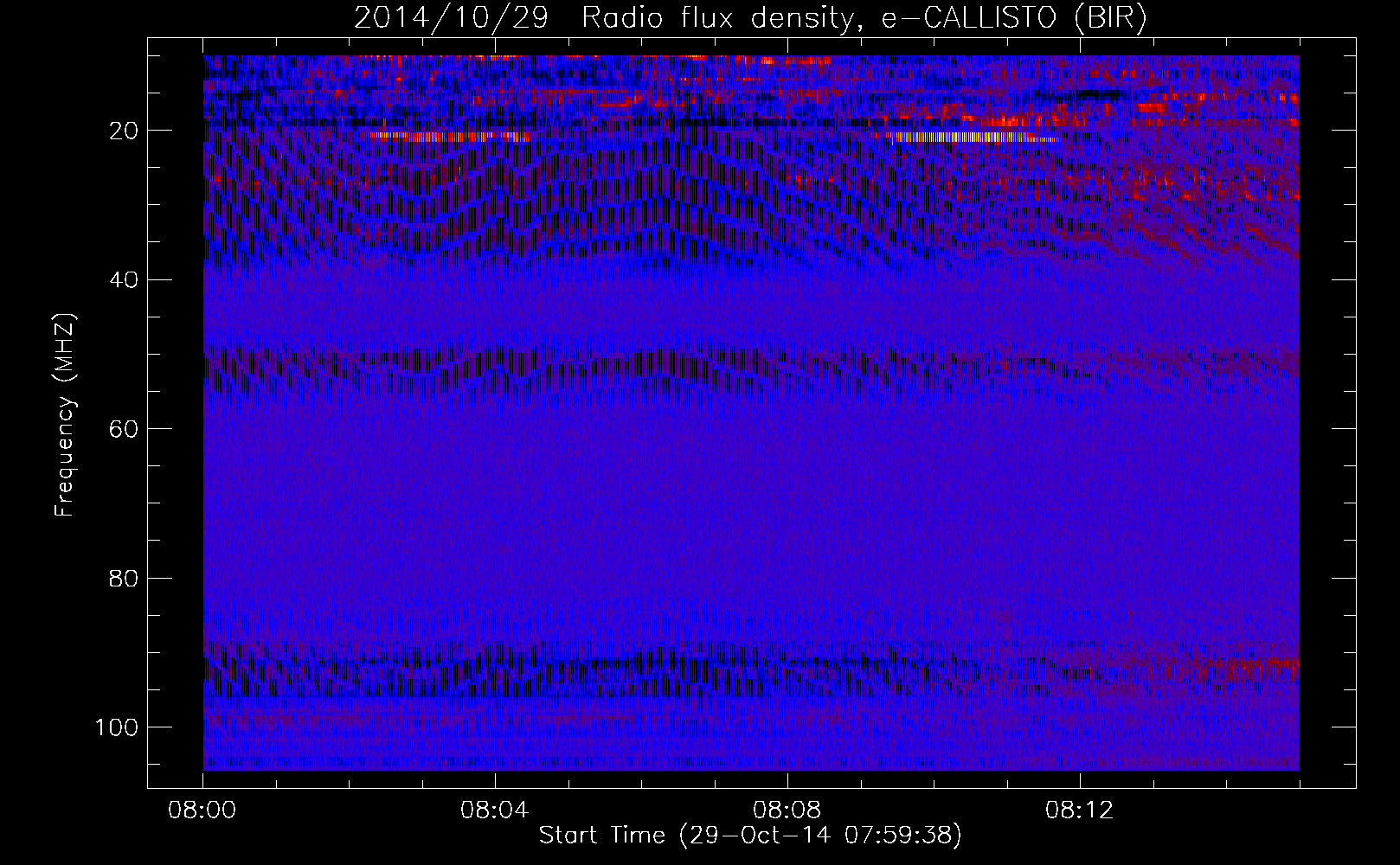Click the 80 frequency tick label
Screen dimensions: 1400x865
tap(125, 578)
